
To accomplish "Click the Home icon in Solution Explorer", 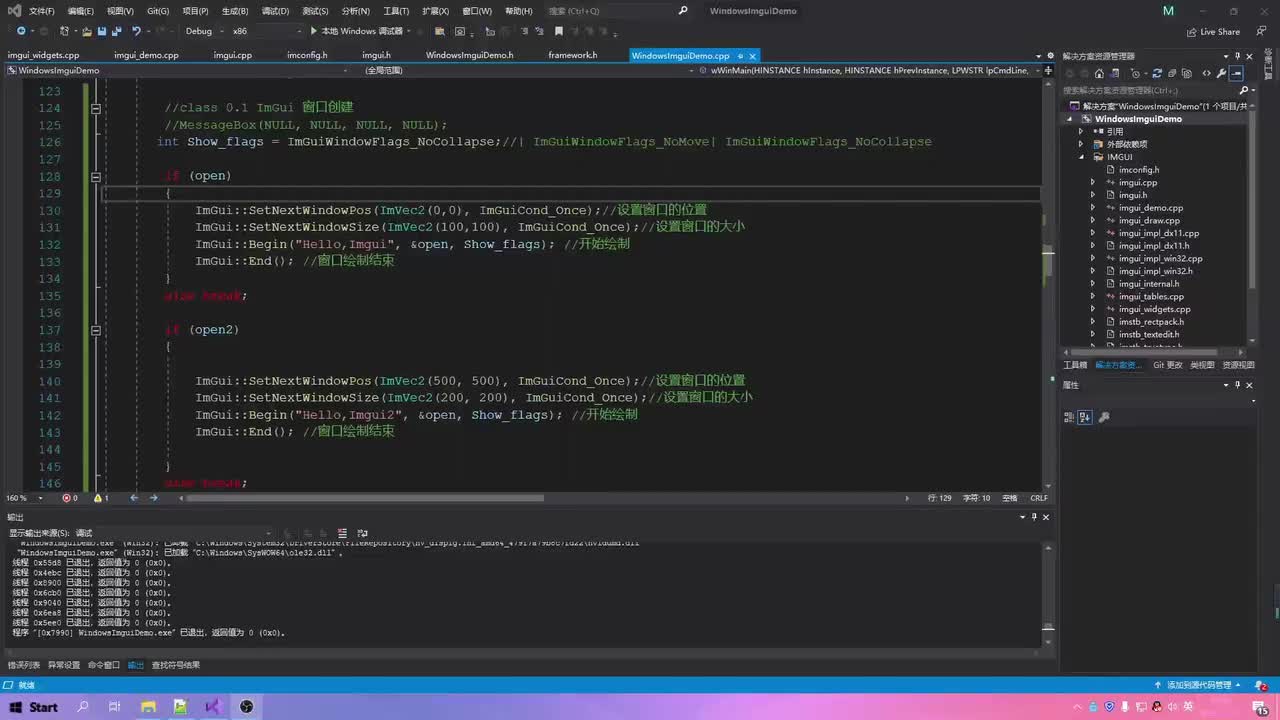I will (1099, 73).
